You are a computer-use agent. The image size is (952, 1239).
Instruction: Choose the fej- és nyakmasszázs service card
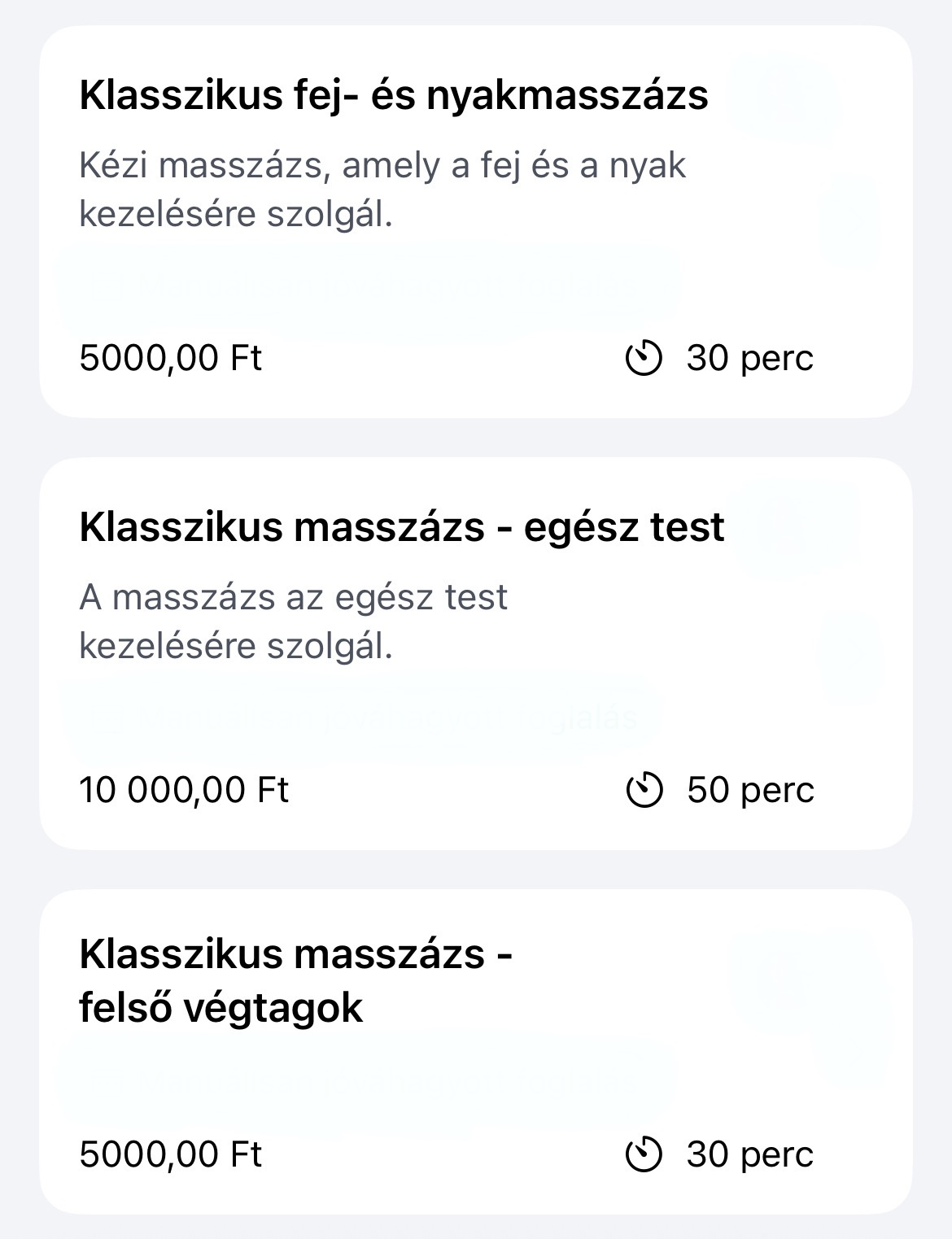[x=476, y=222]
